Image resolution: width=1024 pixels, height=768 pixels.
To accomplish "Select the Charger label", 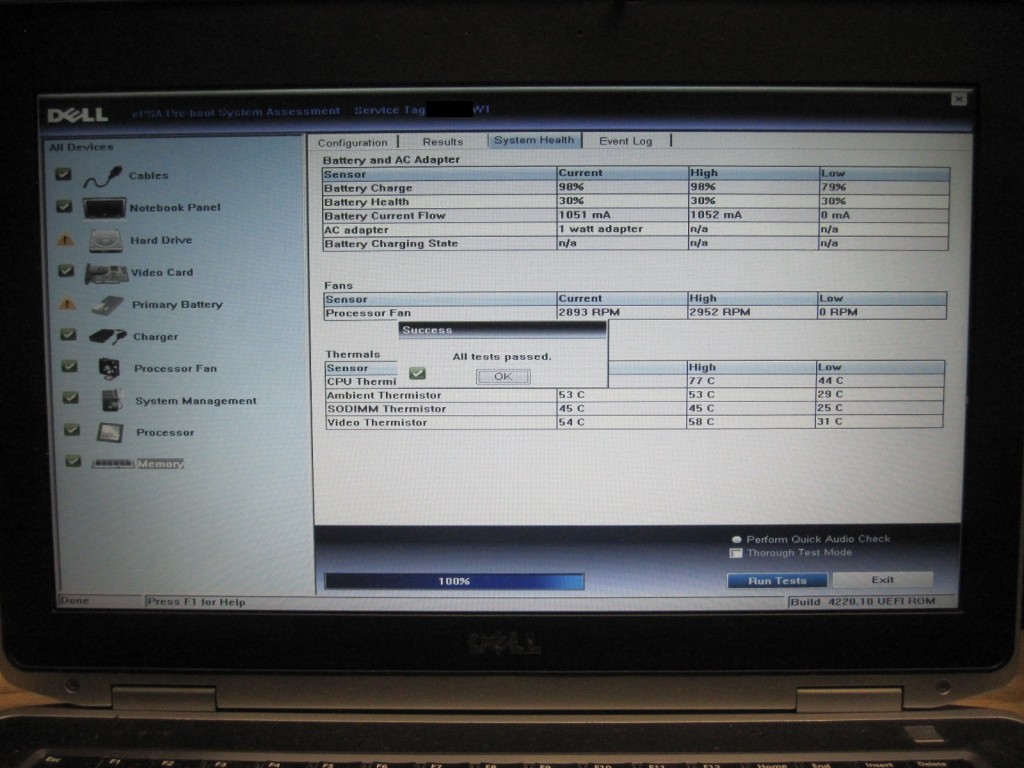I will (x=155, y=337).
